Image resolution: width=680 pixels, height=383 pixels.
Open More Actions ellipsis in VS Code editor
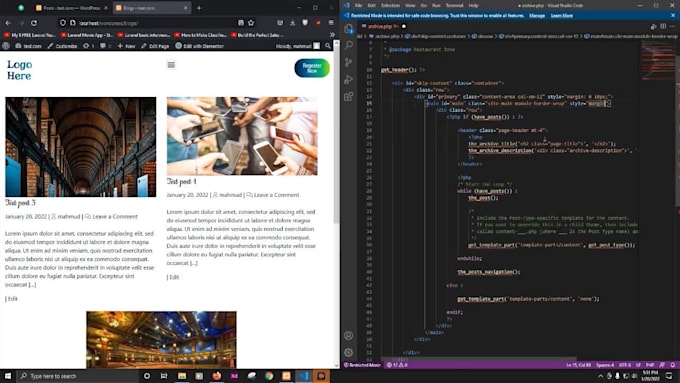[673, 26]
